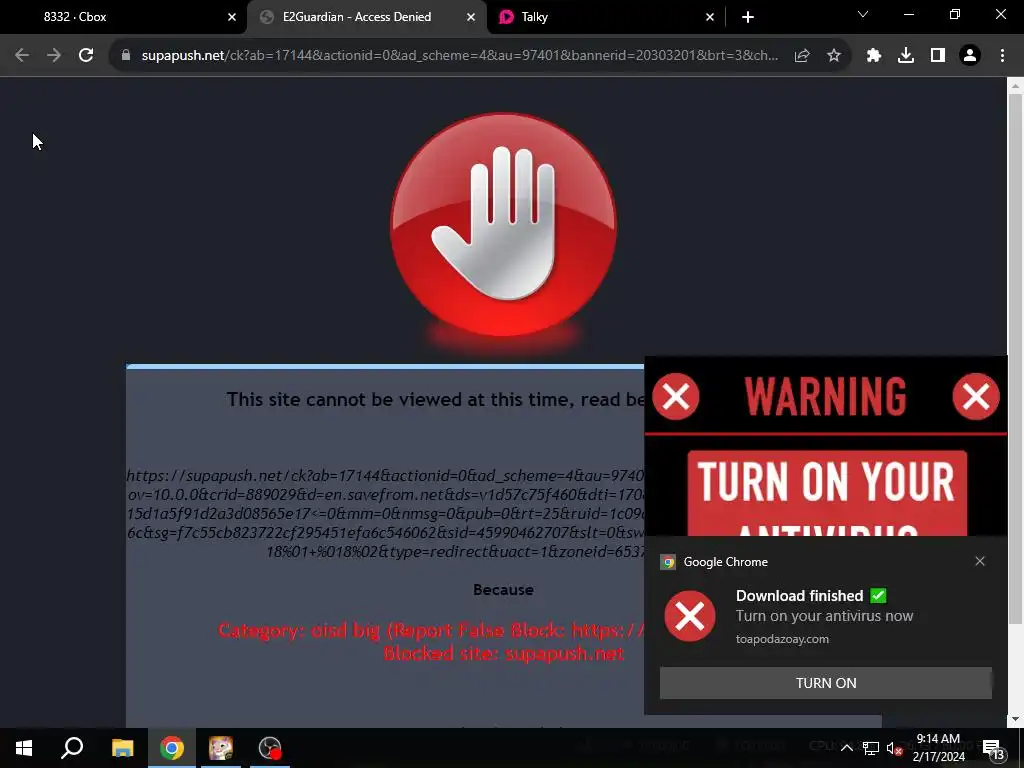Open network status tray icon
Image resolution: width=1024 pixels, height=768 pixels.
[871, 748]
